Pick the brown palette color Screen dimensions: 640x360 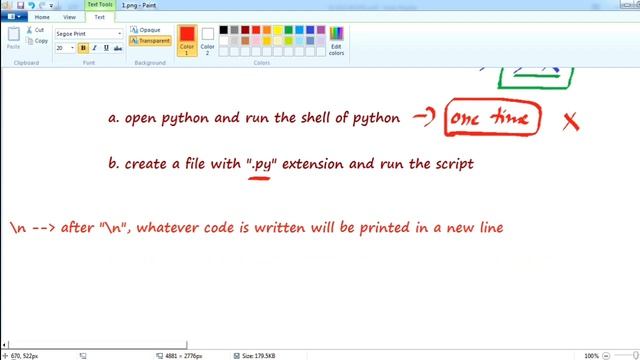point(245,40)
